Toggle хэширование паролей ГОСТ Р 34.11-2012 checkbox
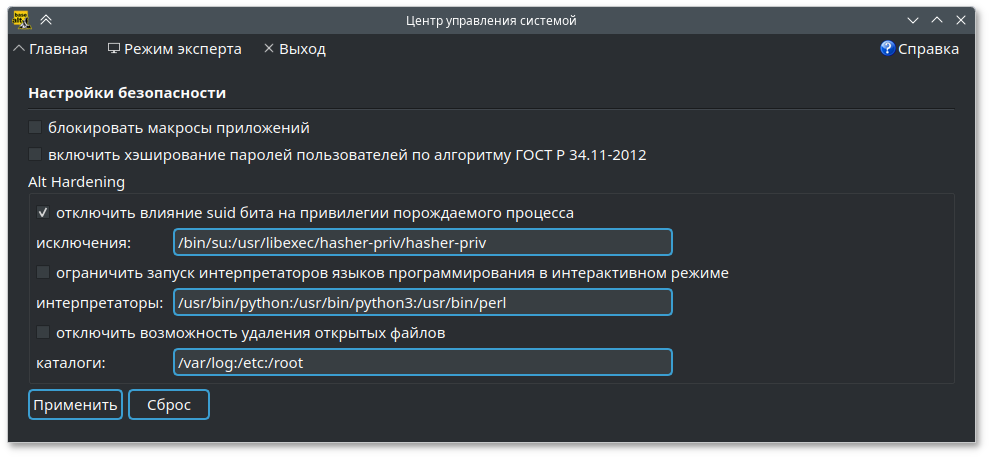This screenshot has width=989, height=457. point(35,155)
